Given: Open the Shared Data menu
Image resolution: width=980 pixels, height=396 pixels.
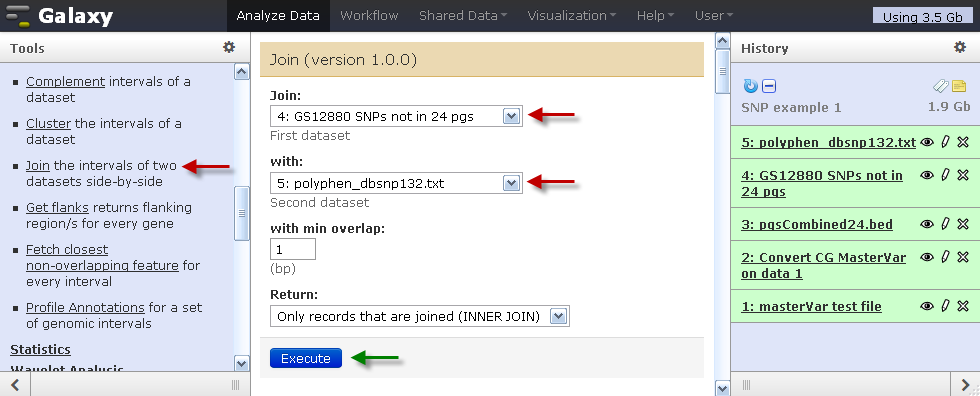Looking at the screenshot, I should (x=462, y=16).
